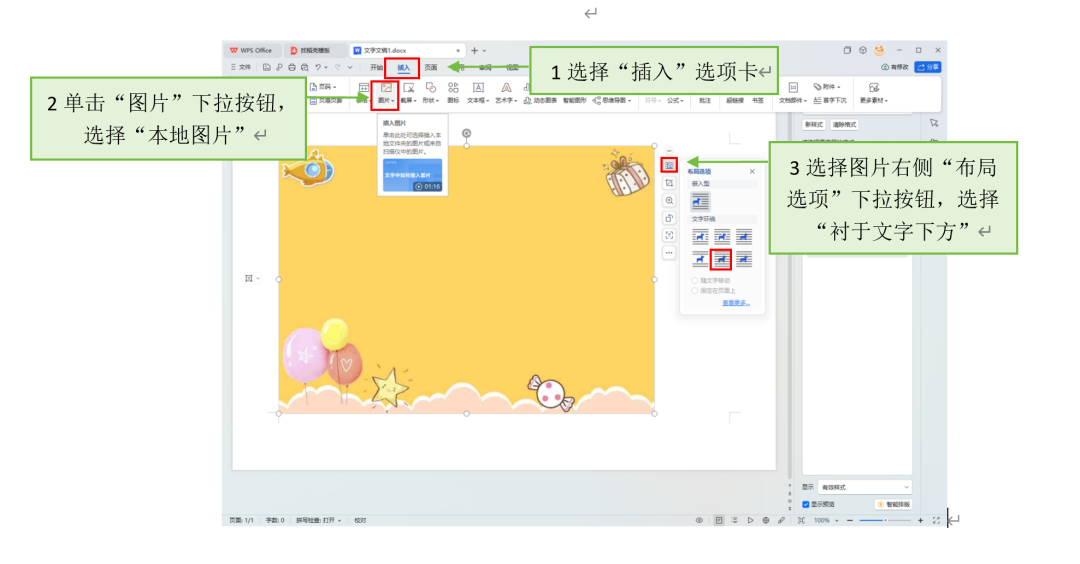Select the 固定在页面上 radio button
1080x564 pixels.
point(694,291)
